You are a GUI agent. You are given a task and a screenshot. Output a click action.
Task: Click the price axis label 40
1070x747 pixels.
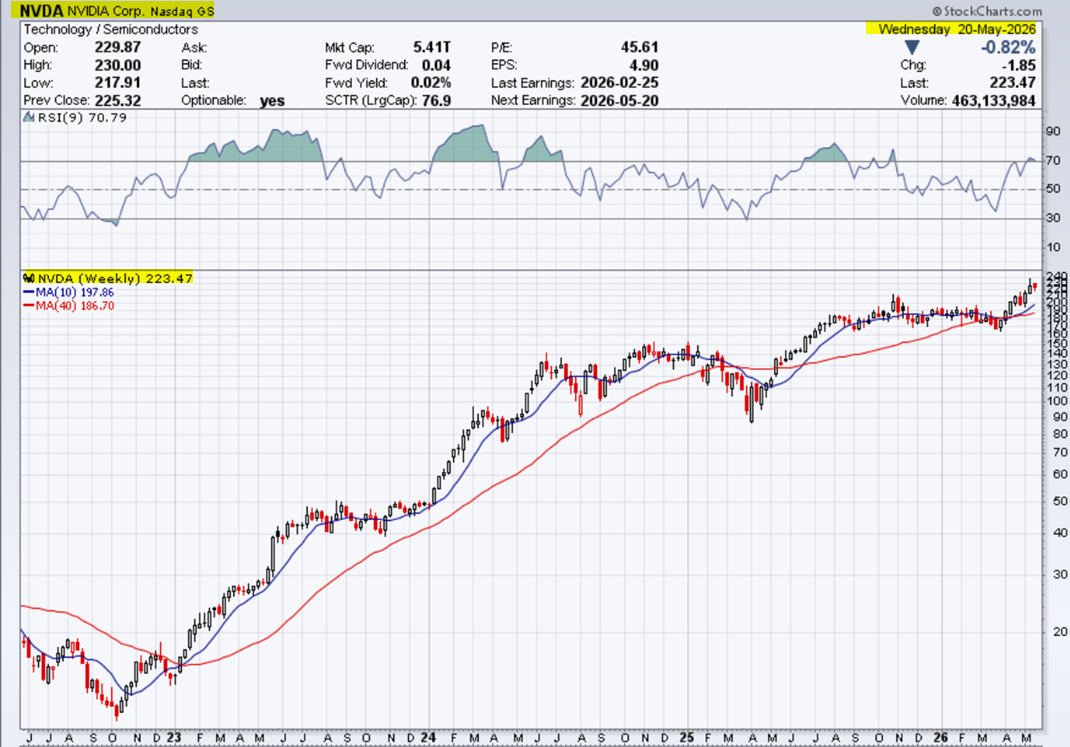tap(1060, 533)
